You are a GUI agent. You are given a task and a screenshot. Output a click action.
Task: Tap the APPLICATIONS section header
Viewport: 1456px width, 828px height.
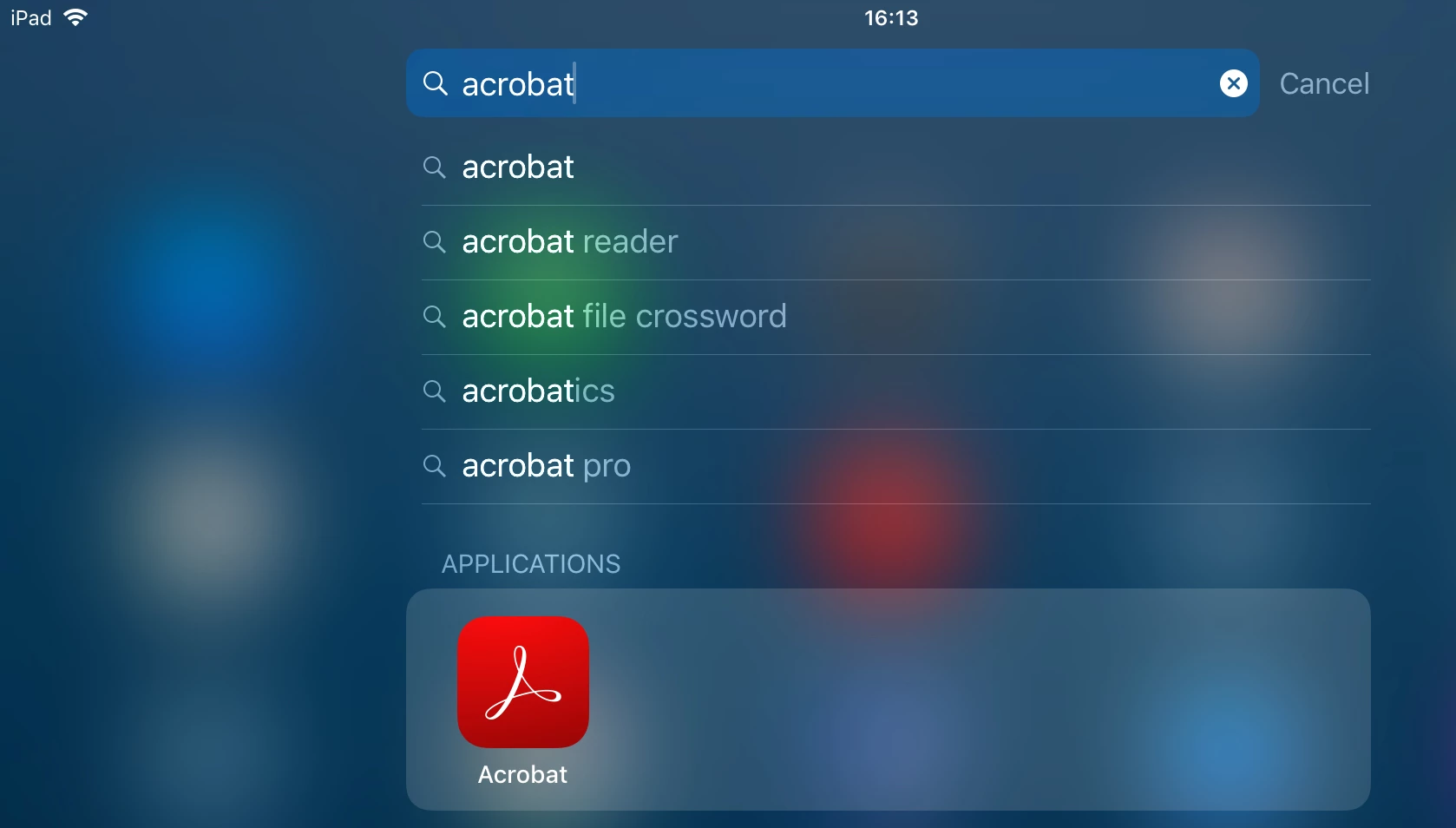pos(531,564)
